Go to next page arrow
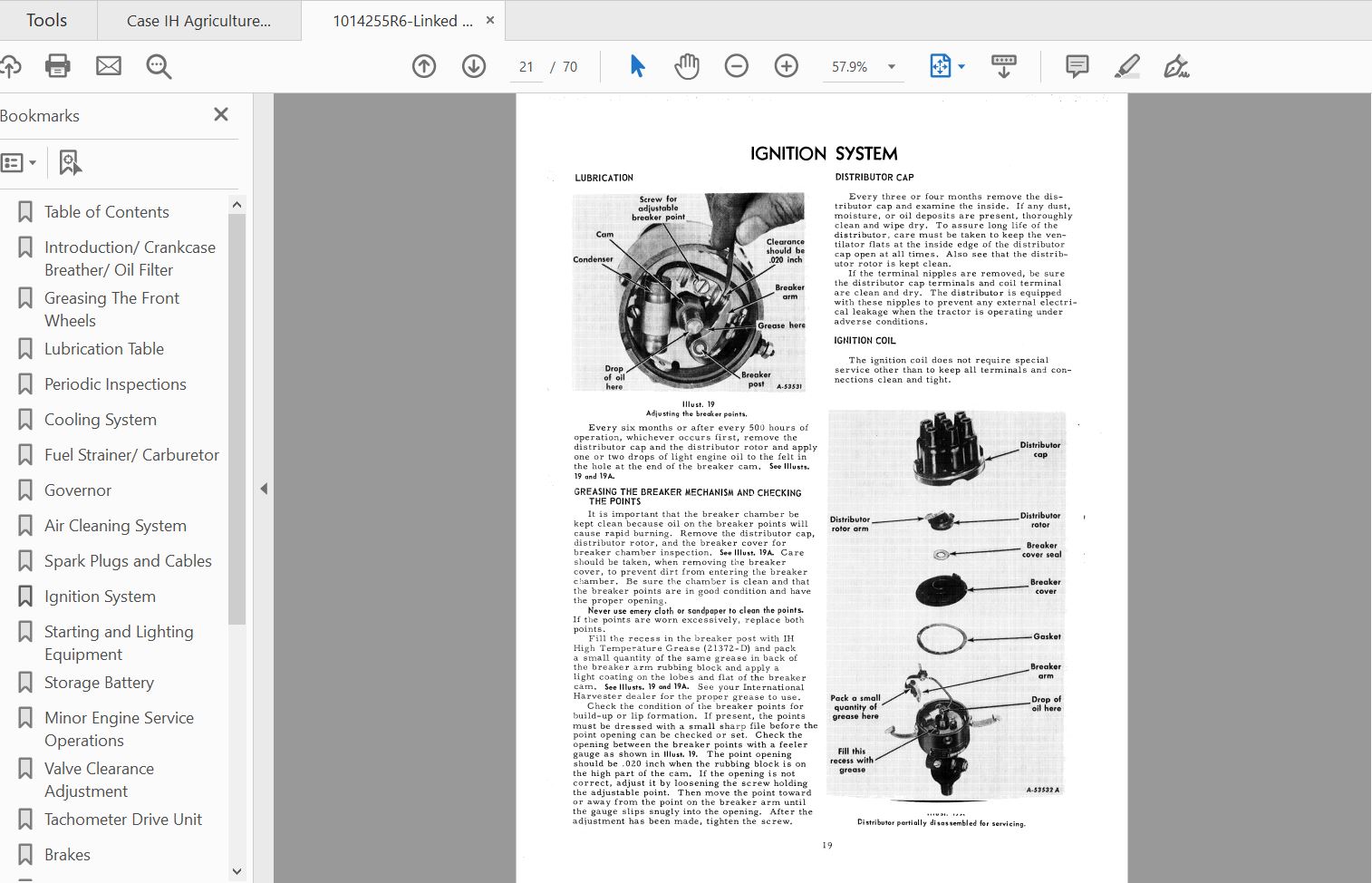The image size is (1372, 883). pyautogui.click(x=474, y=66)
